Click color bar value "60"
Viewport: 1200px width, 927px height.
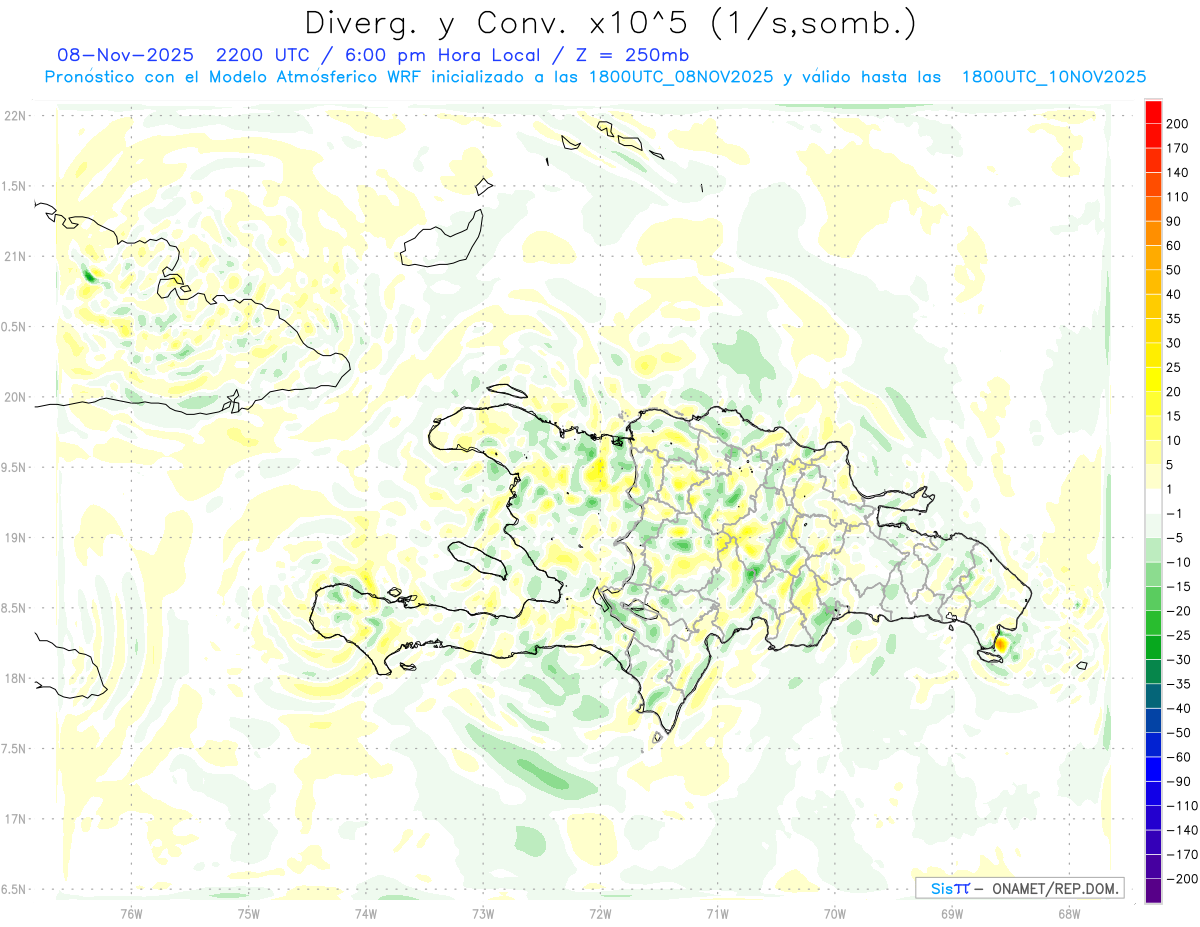pyautogui.click(x=1174, y=246)
